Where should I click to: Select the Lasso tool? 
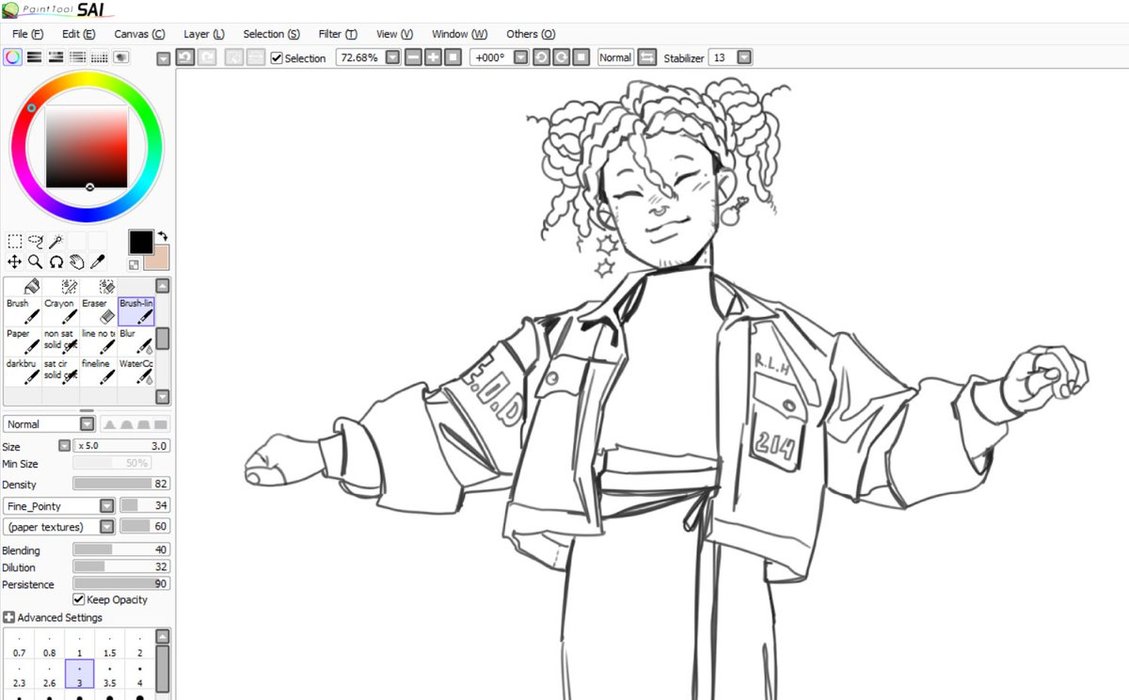[x=35, y=241]
